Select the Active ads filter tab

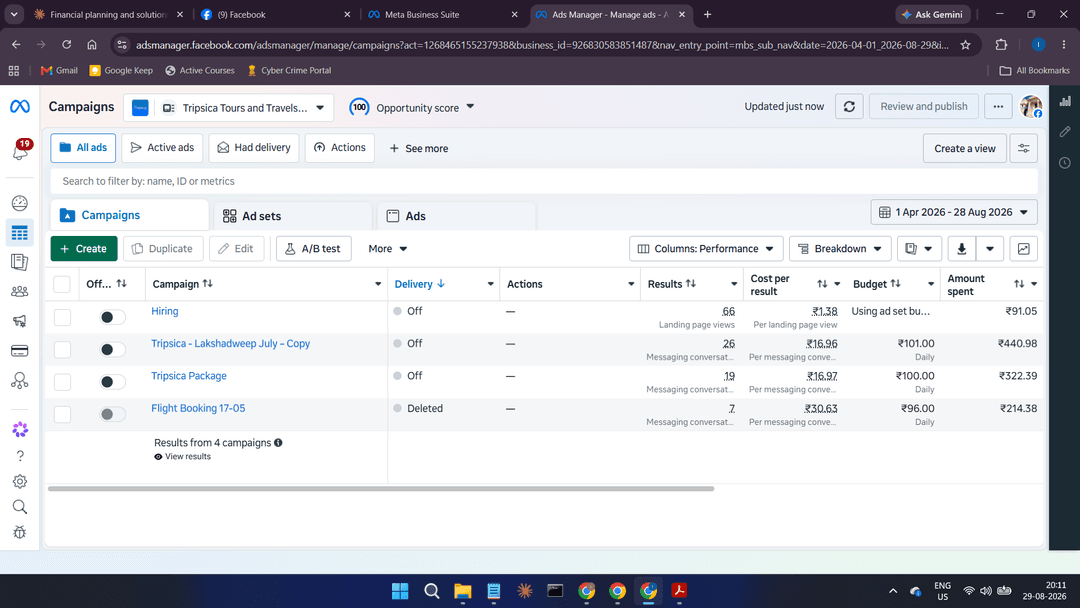point(163,148)
